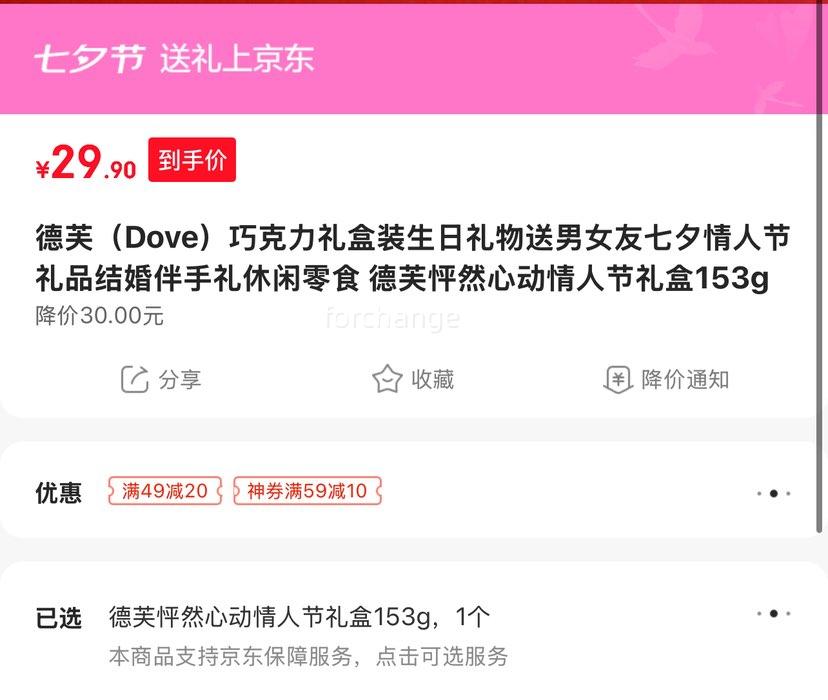Tap the star favorite icon
The width and height of the screenshot is (828, 700).
[x=387, y=379]
